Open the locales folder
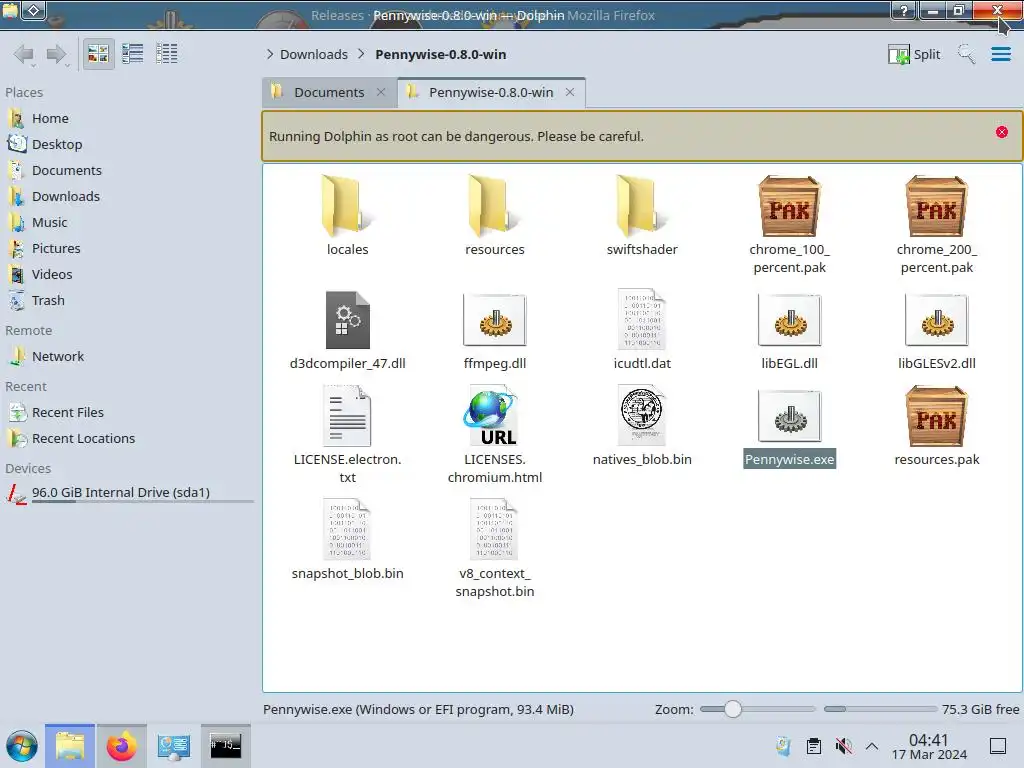This screenshot has width=1024, height=768. (347, 215)
